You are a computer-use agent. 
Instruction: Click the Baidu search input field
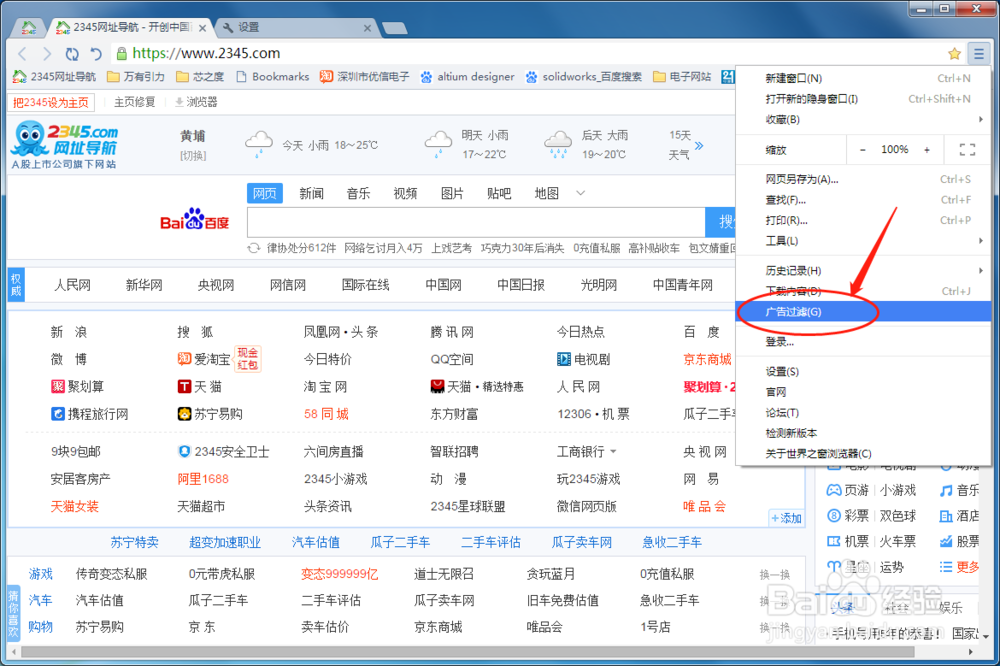(476, 221)
